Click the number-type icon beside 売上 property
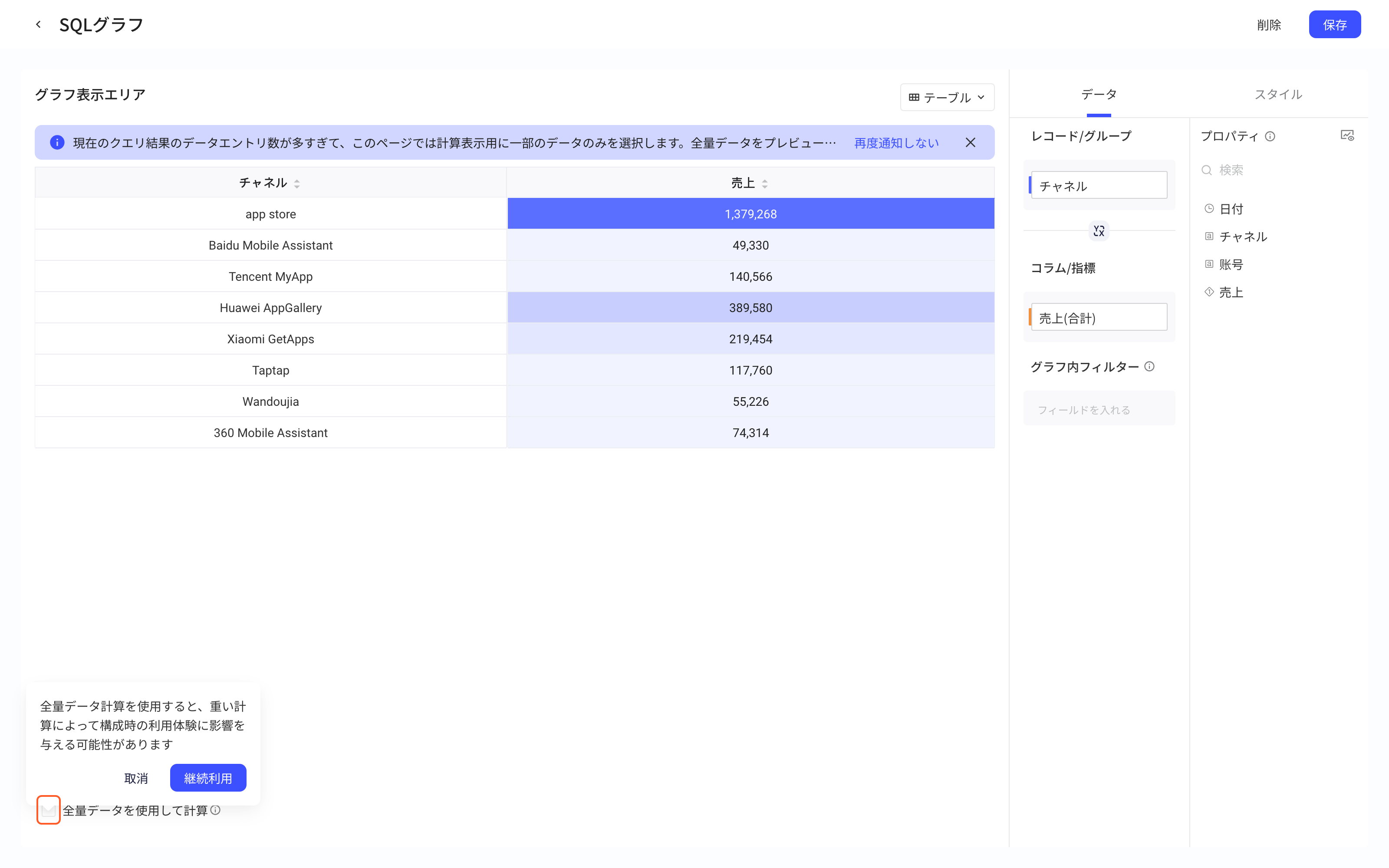1389x868 pixels. click(x=1209, y=292)
